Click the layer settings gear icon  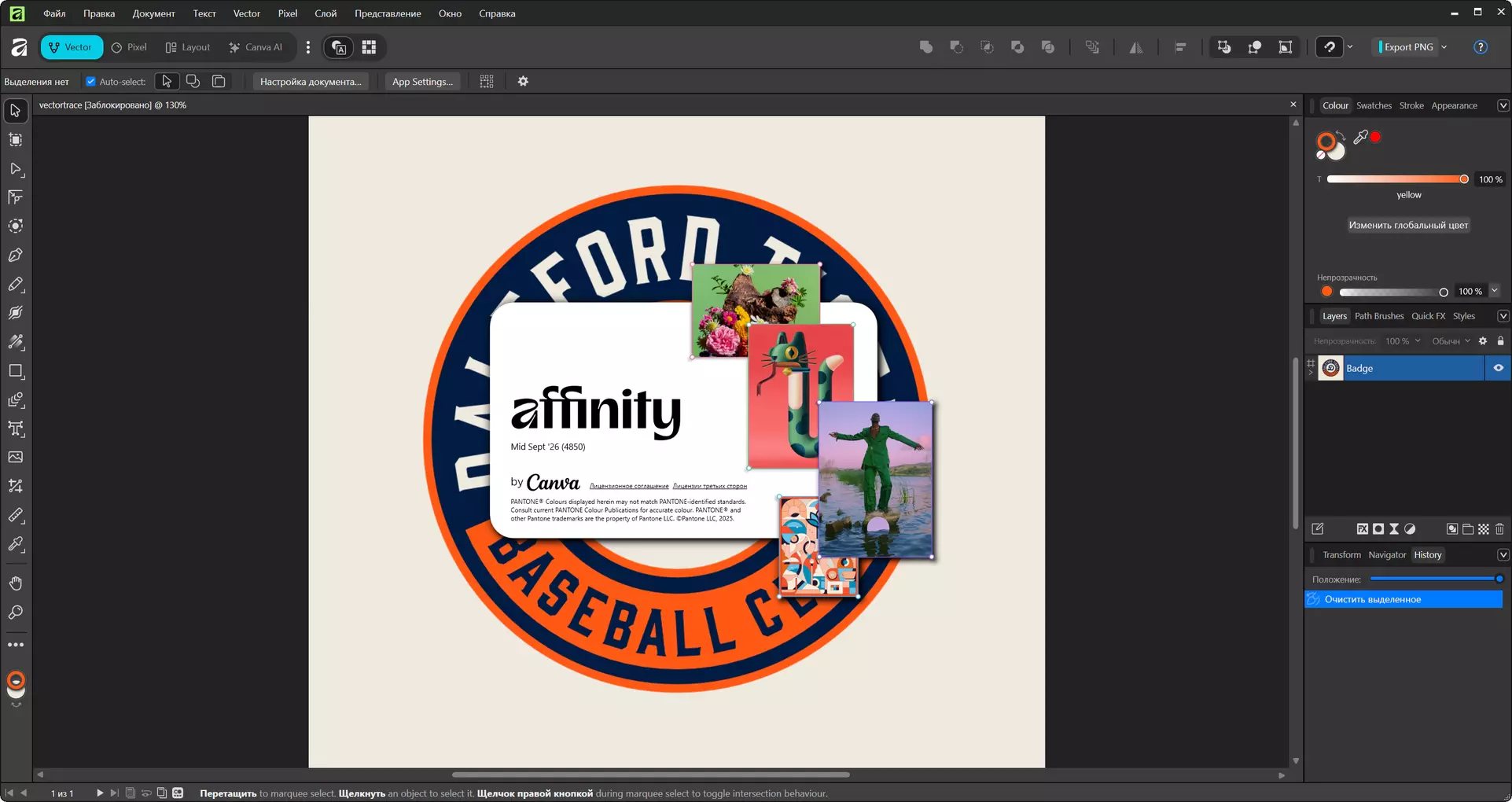pyautogui.click(x=1483, y=341)
